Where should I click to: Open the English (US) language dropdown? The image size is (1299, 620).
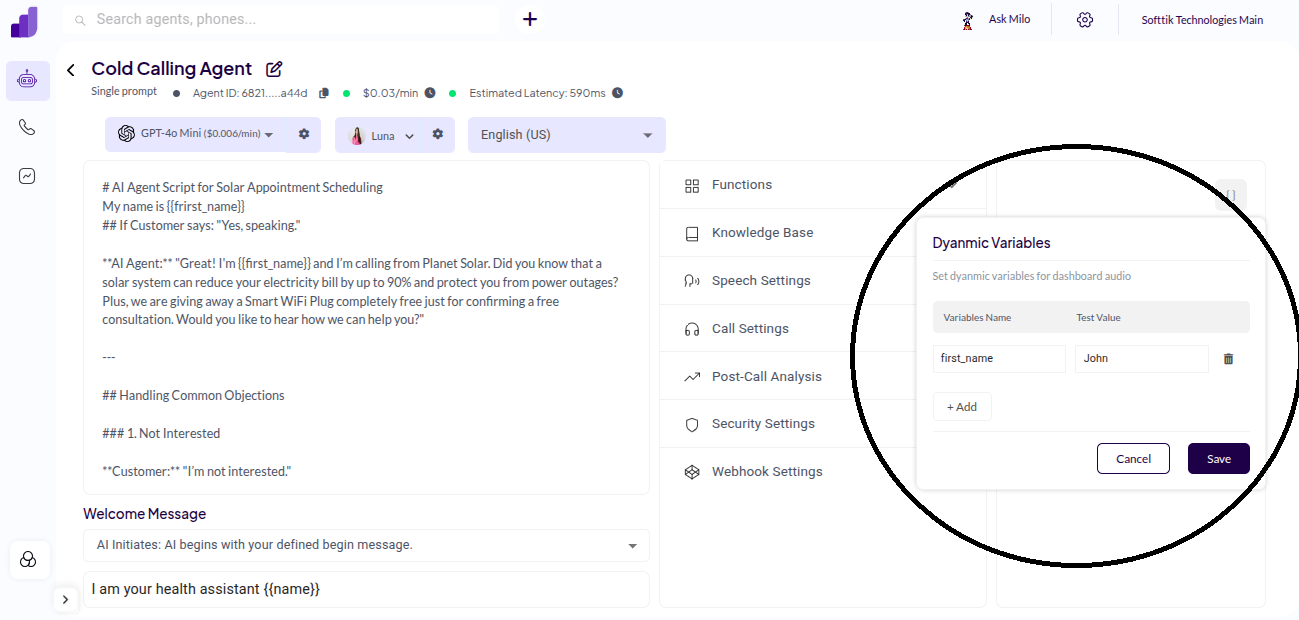point(567,135)
